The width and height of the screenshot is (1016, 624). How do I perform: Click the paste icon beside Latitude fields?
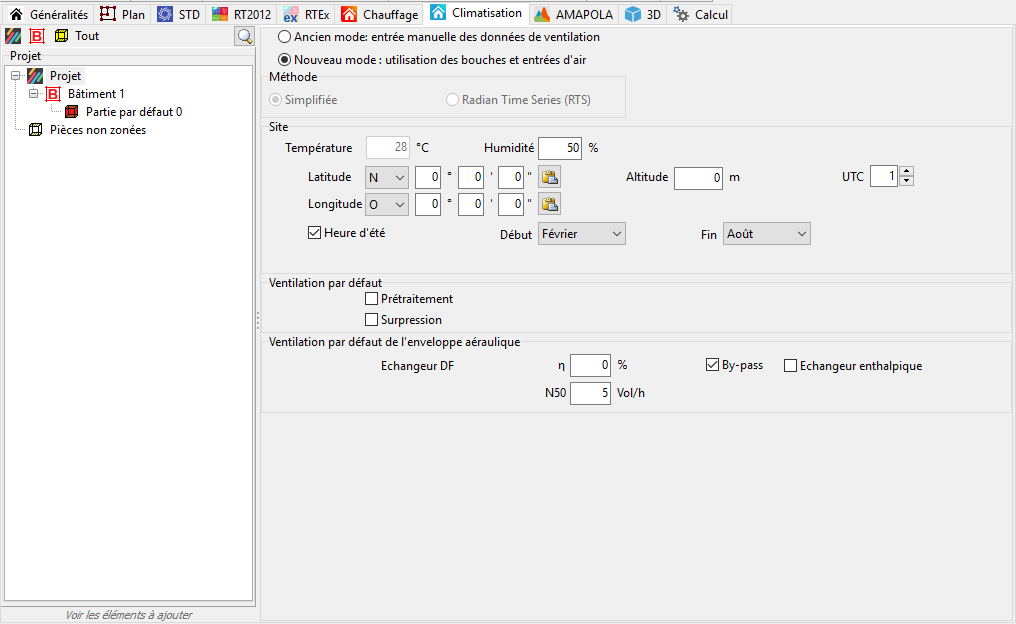click(x=549, y=177)
